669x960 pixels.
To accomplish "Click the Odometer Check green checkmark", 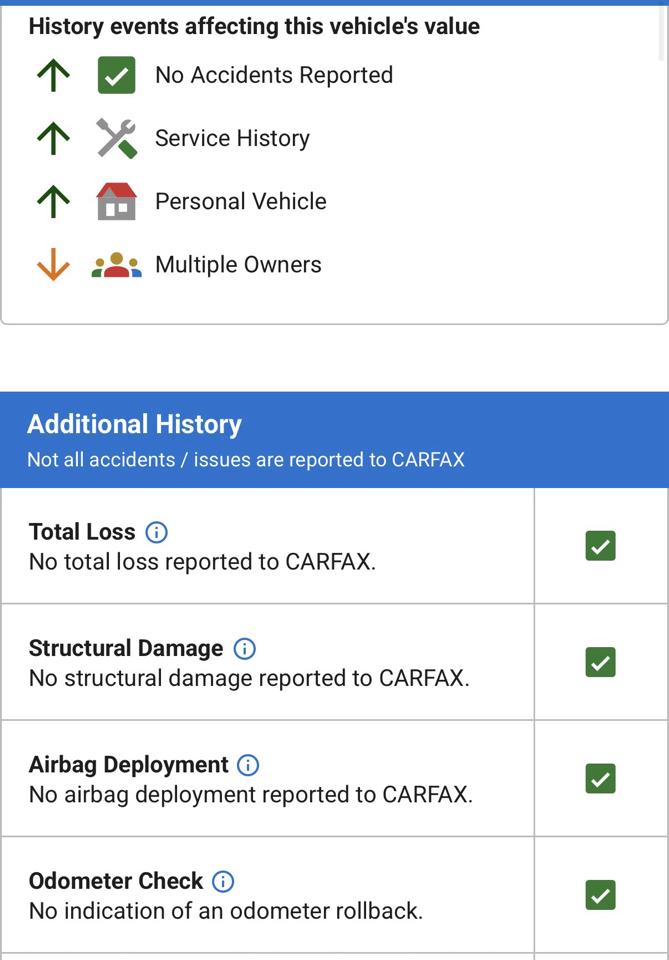I will [x=600, y=894].
